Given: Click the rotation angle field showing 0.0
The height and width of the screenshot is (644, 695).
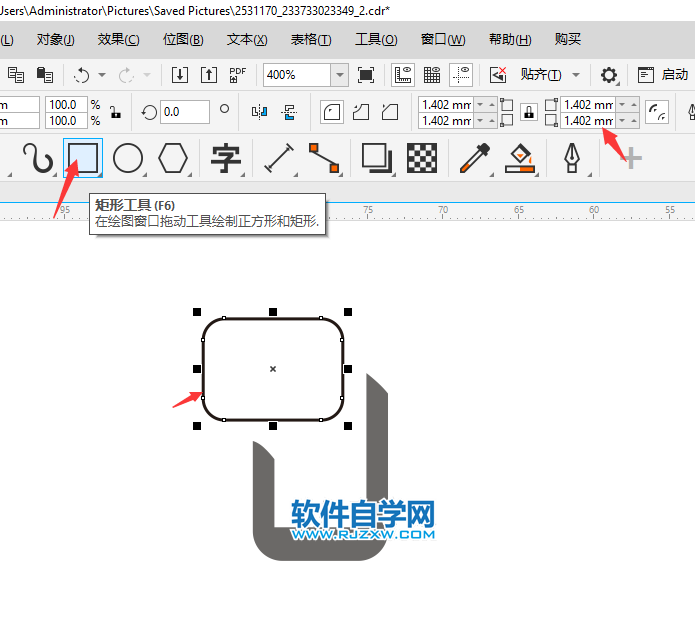Looking at the screenshot, I should coord(185,112).
